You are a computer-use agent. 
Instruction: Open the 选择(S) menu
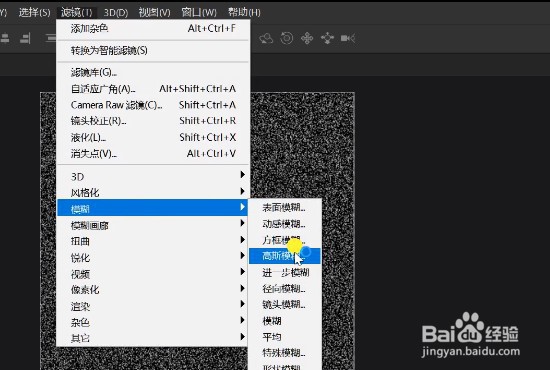34,12
